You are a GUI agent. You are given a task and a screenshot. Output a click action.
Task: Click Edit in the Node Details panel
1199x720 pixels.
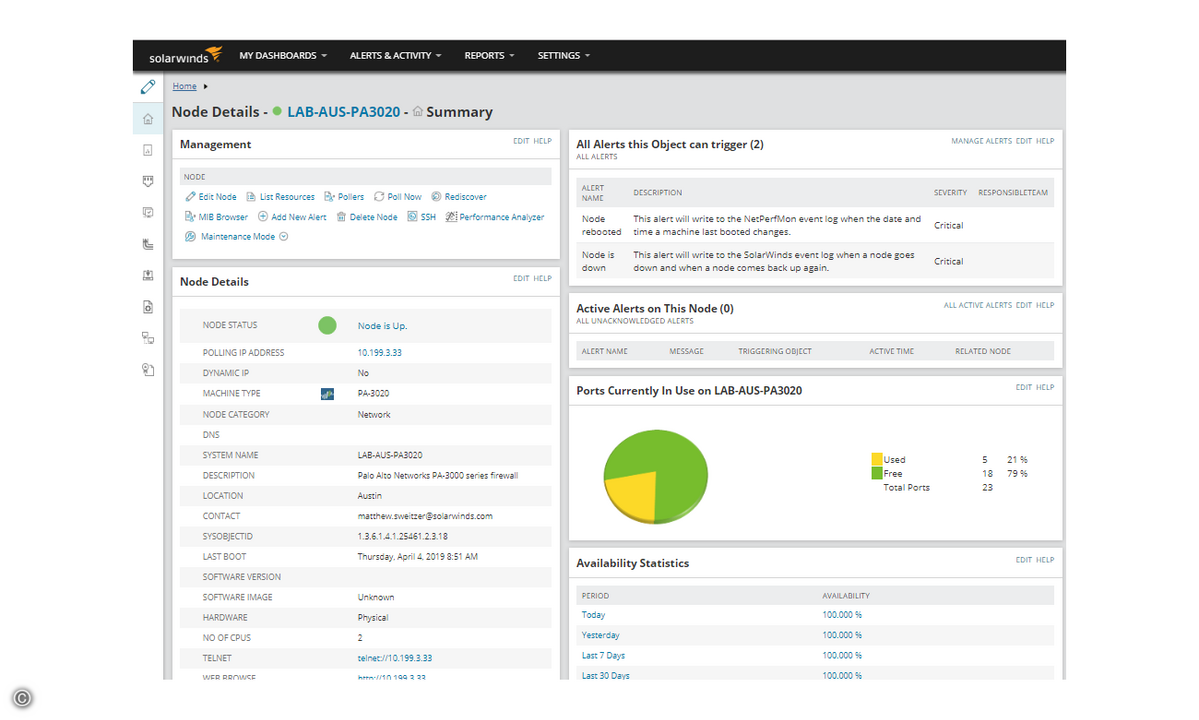point(521,279)
